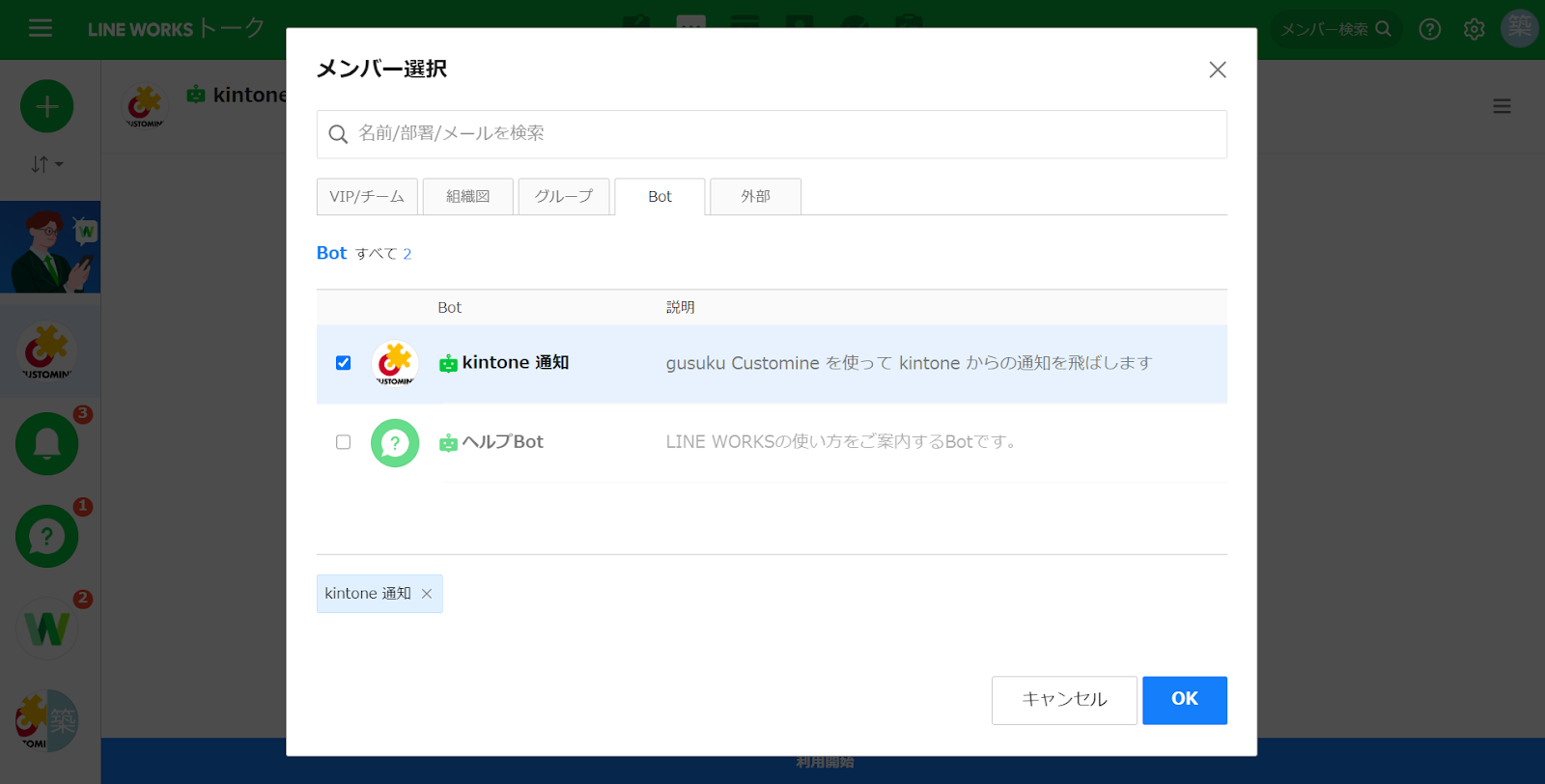Viewport: 1545px width, 784px height.
Task: Click the help question mark icon in header
Action: [x=1430, y=29]
